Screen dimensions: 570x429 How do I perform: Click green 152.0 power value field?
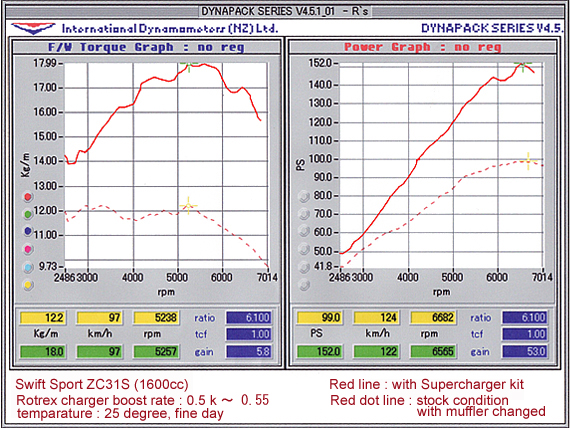tap(320, 352)
